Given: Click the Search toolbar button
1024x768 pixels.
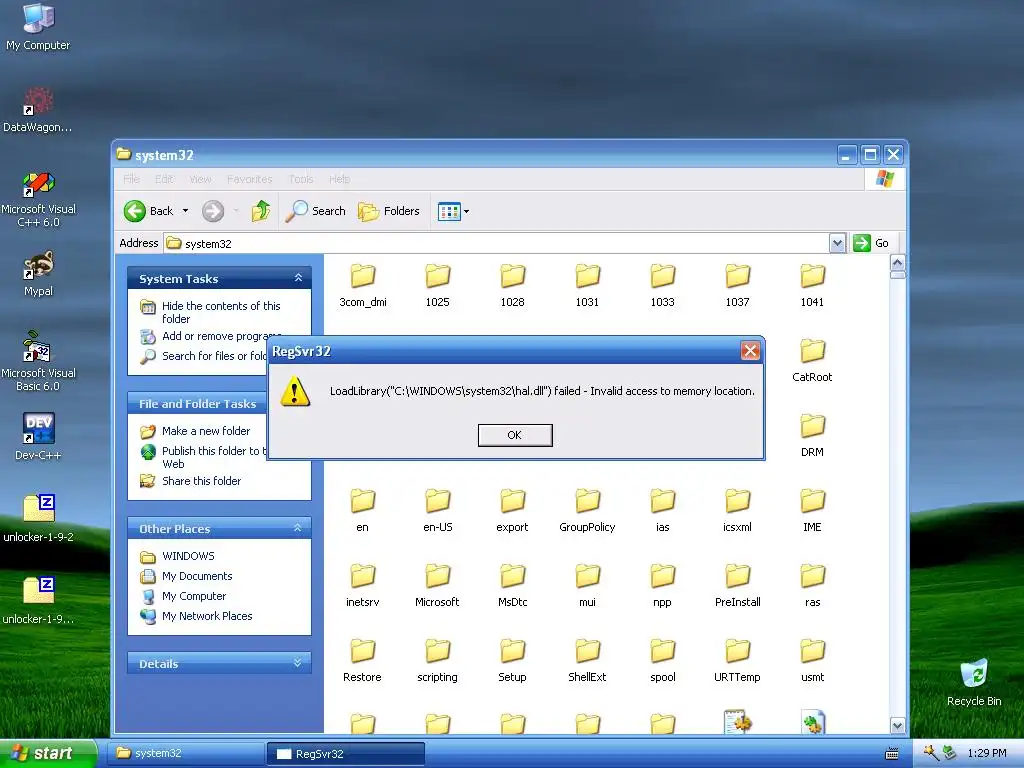Looking at the screenshot, I should [x=316, y=211].
